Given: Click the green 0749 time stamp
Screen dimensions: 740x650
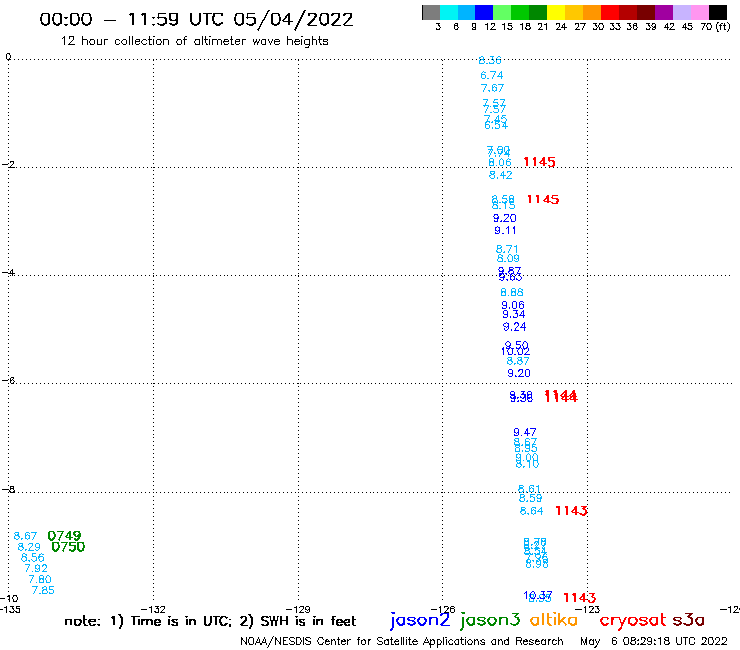Looking at the screenshot, I should (64, 536).
